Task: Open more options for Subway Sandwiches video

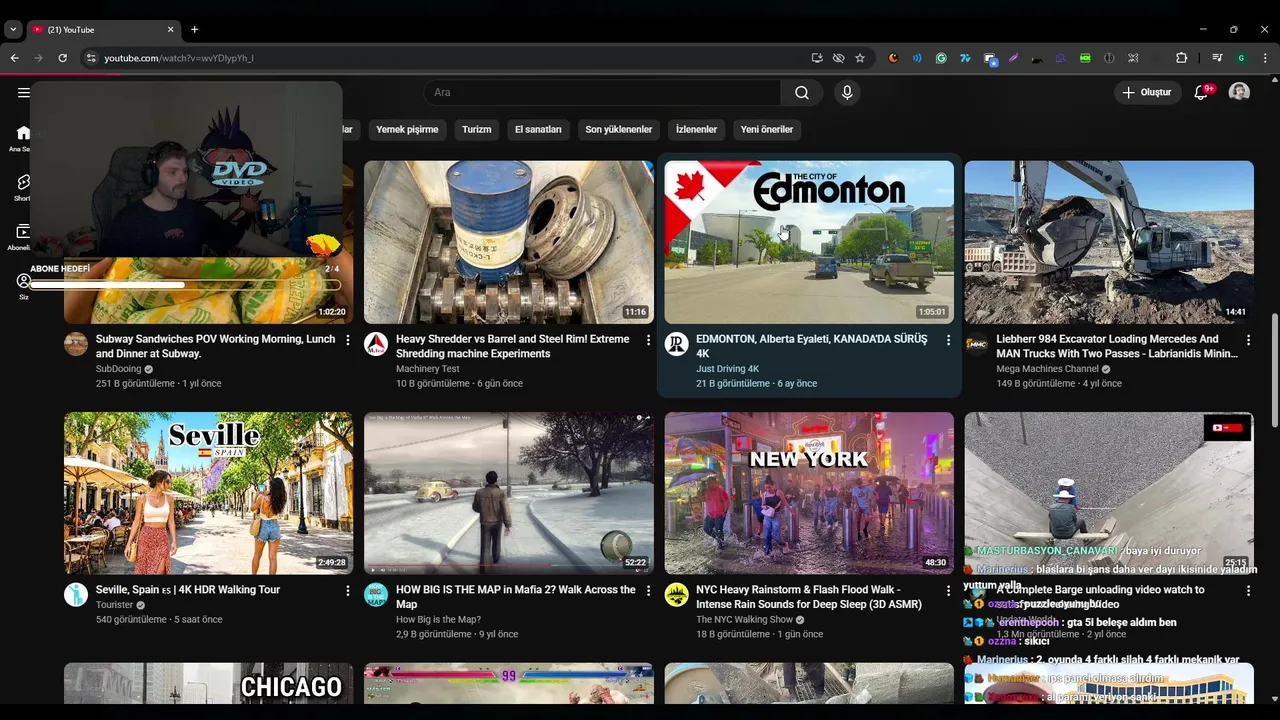Action: 348,340
